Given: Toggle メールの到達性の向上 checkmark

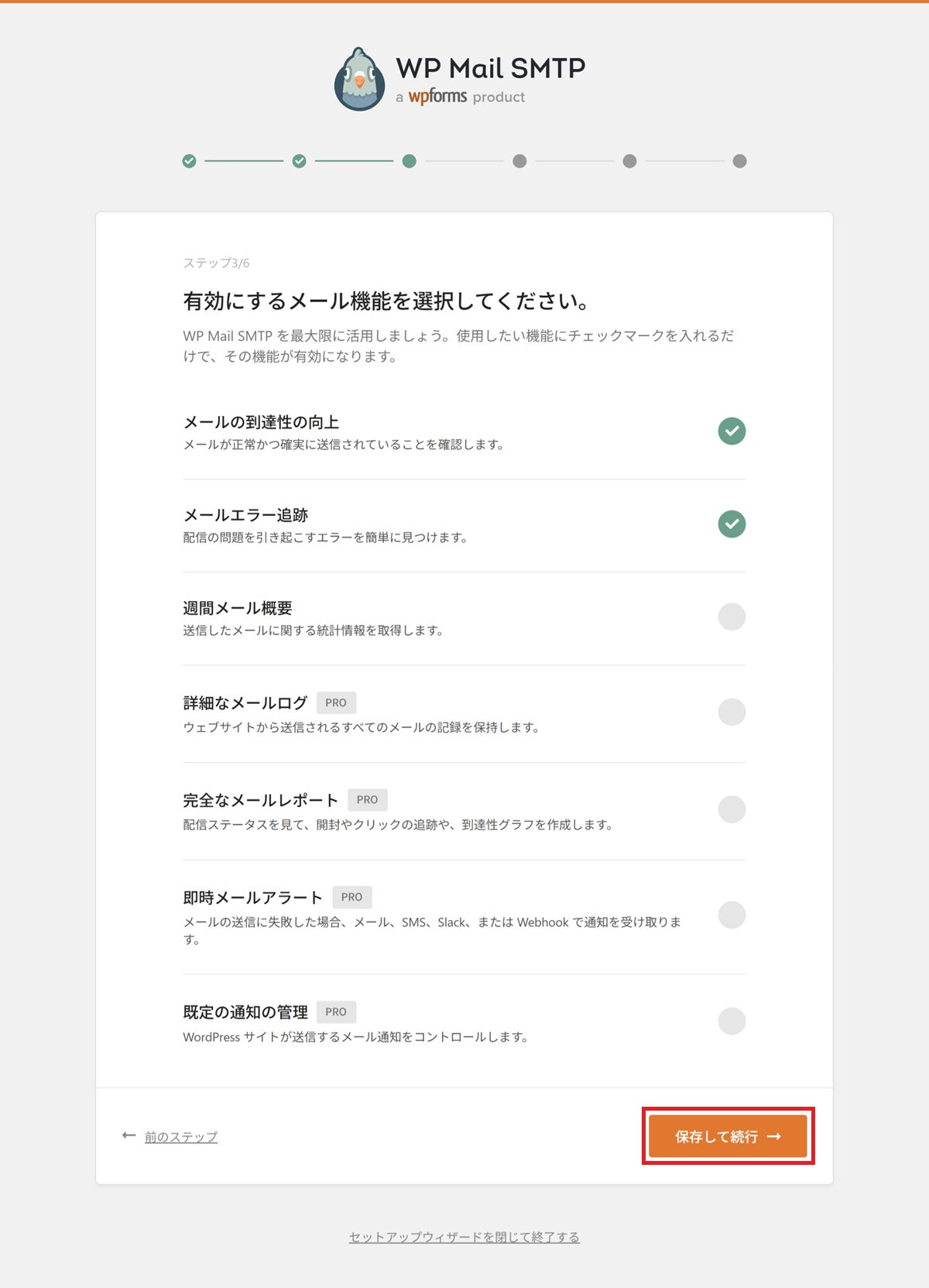Looking at the screenshot, I should 732,431.
